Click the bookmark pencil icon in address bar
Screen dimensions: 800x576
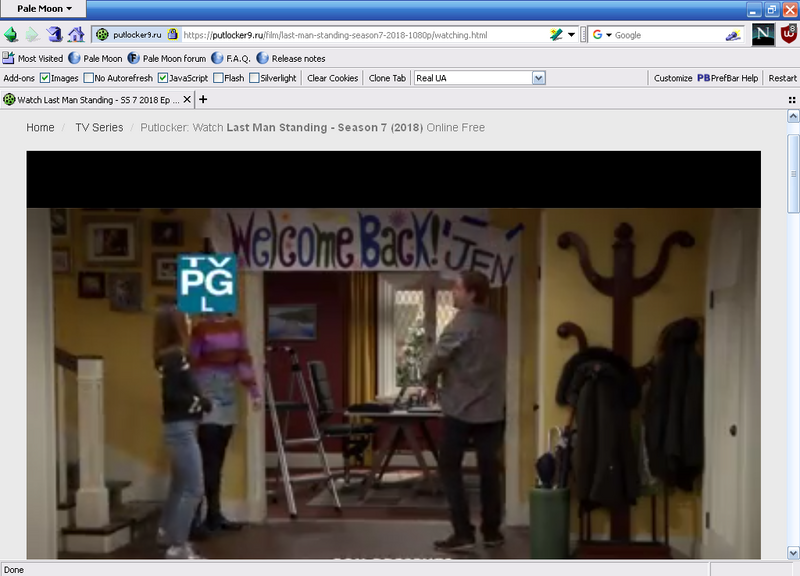(556, 35)
